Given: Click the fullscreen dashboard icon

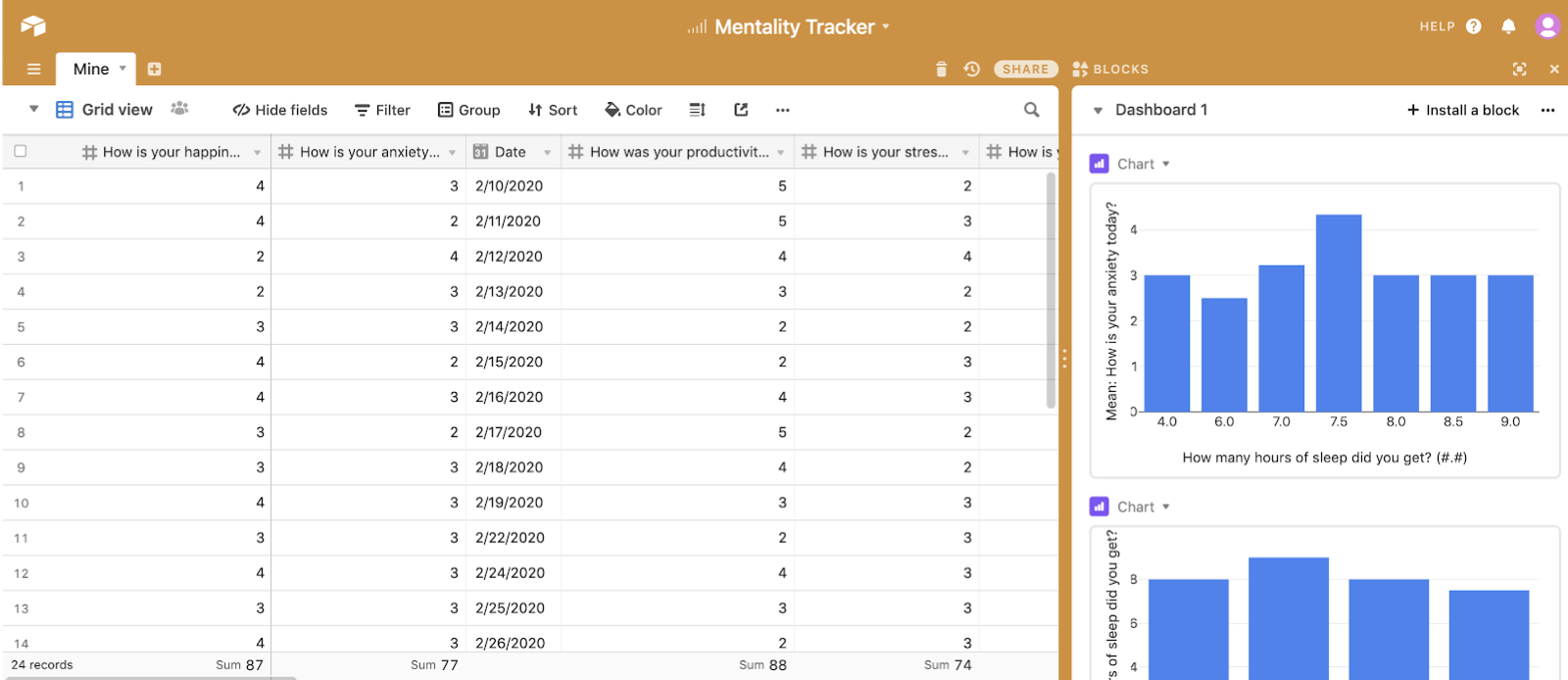Looking at the screenshot, I should pos(1519,70).
